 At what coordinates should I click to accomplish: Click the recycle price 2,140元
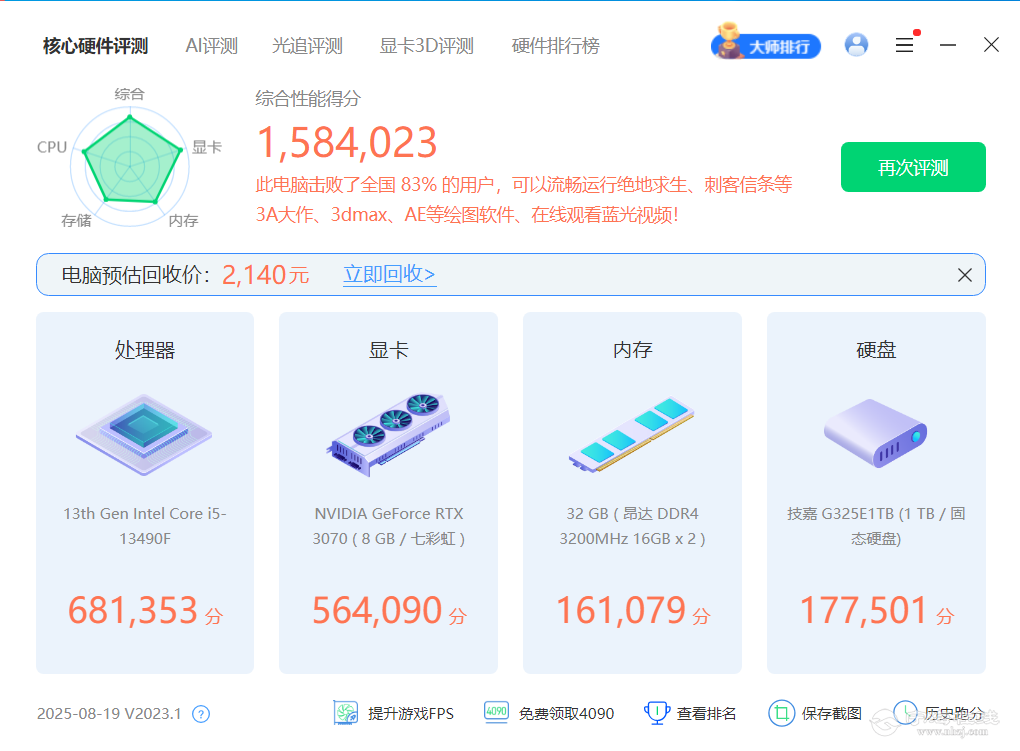[265, 275]
